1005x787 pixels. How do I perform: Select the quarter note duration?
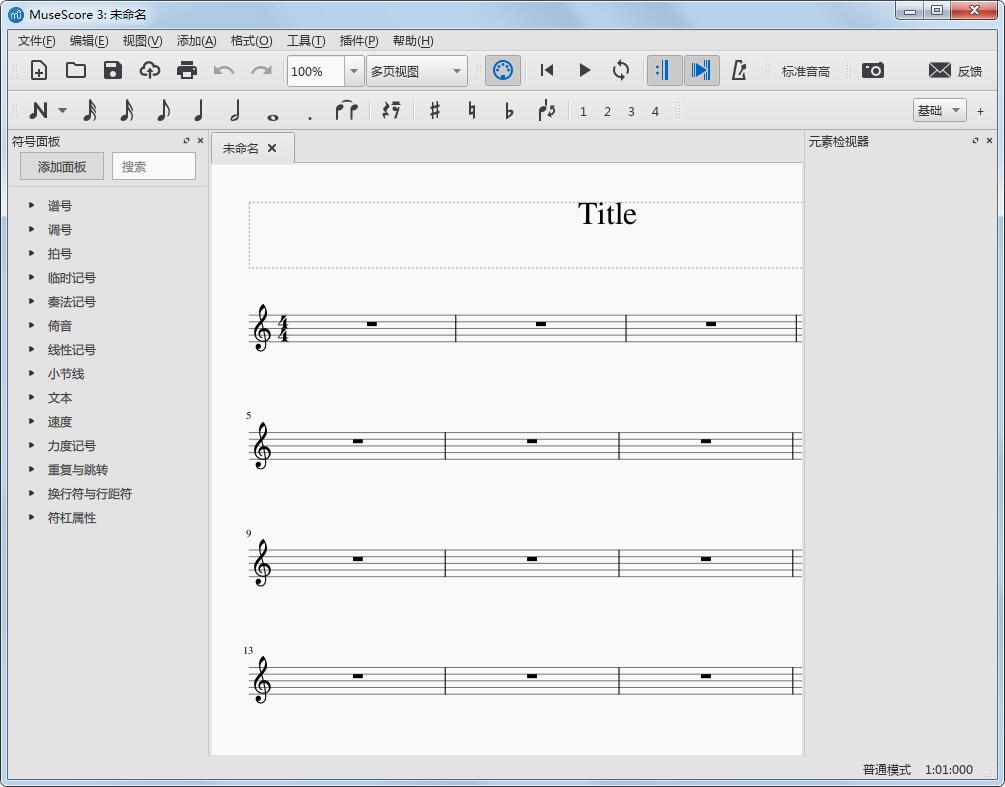(198, 110)
